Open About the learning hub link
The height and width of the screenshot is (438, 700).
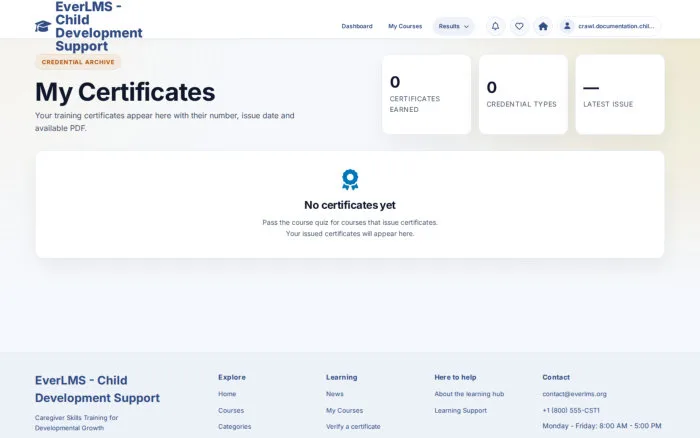coord(469,394)
